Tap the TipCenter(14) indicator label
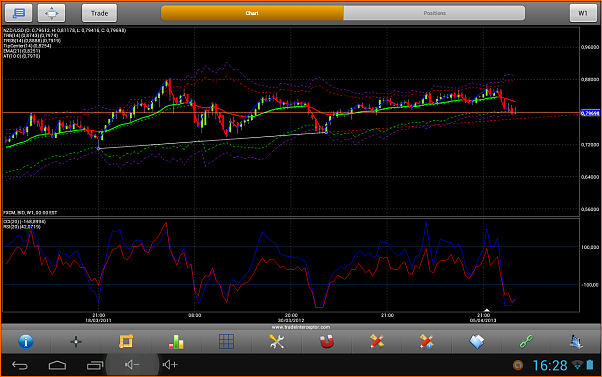 (x=27, y=46)
